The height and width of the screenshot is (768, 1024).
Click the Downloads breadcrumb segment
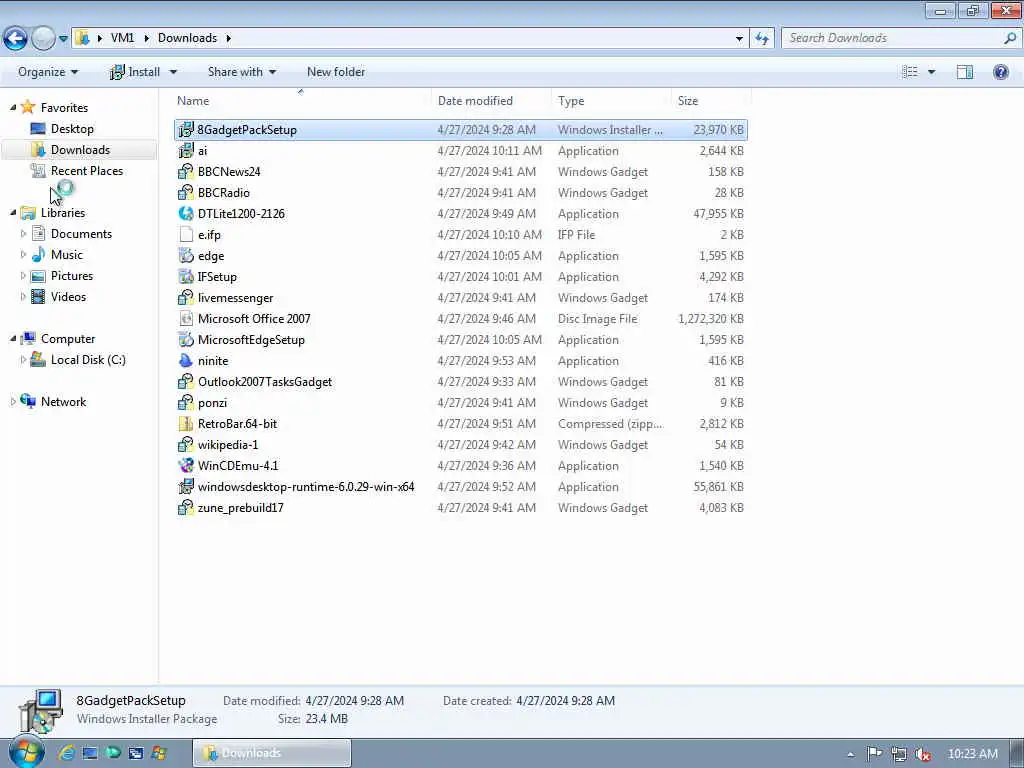click(187, 38)
